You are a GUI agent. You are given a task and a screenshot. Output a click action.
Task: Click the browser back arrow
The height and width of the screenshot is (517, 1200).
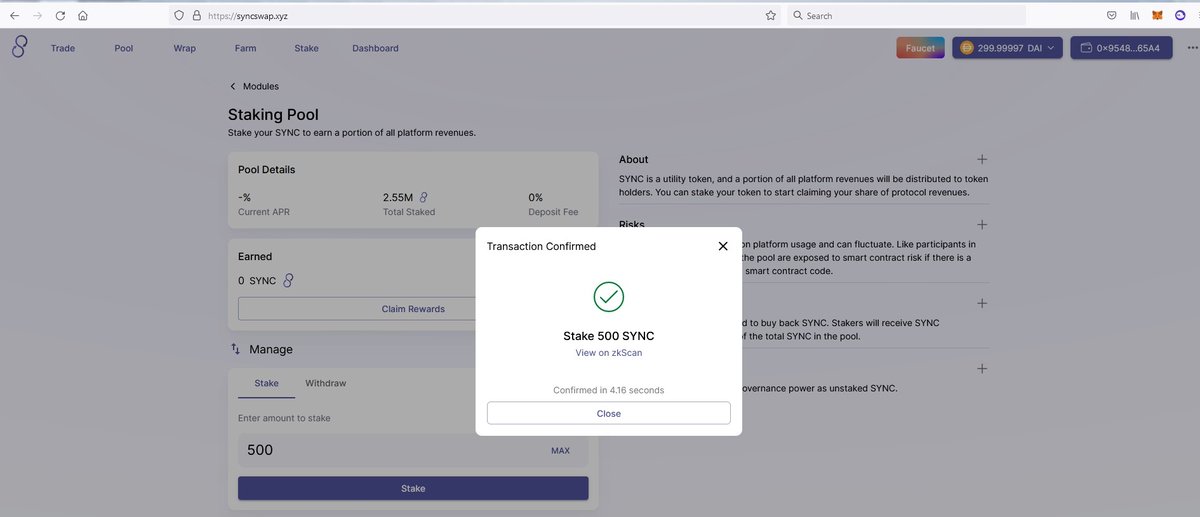14,16
